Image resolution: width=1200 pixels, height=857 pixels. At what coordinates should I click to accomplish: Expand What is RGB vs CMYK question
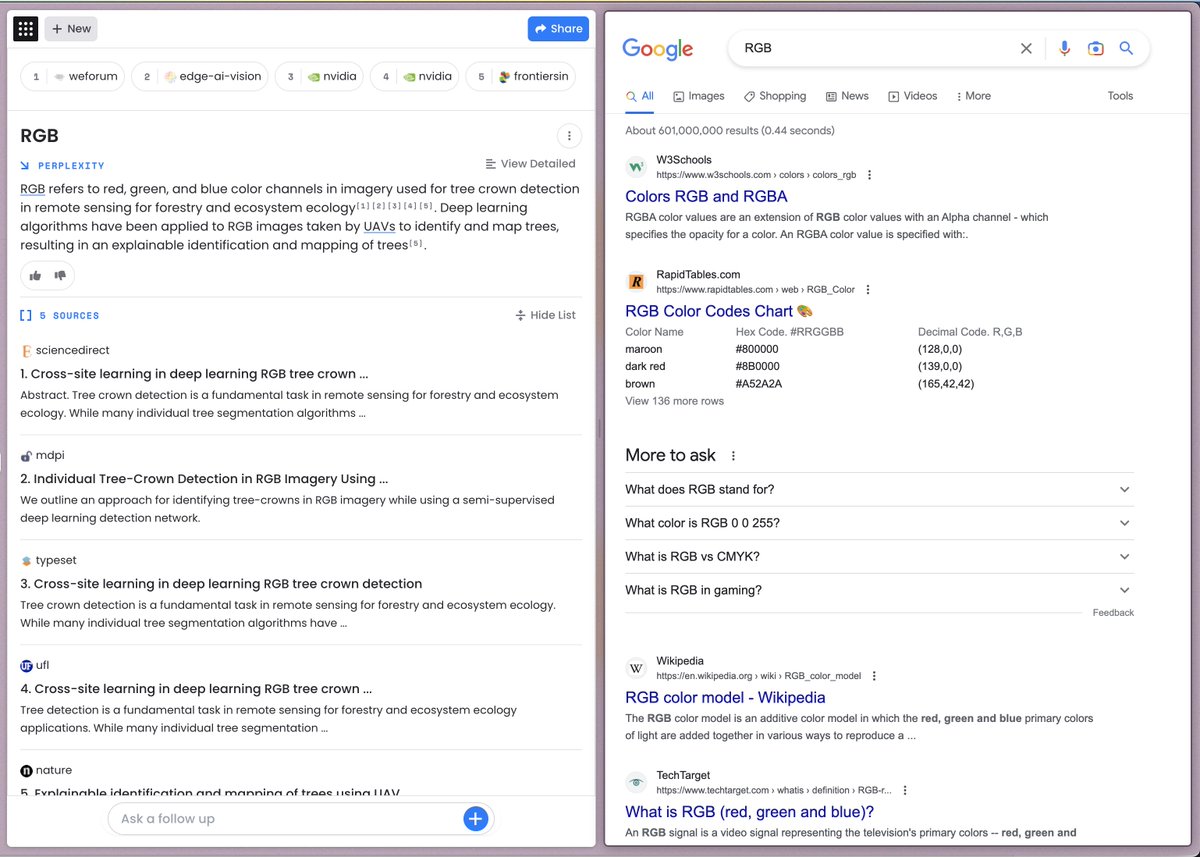coord(879,557)
